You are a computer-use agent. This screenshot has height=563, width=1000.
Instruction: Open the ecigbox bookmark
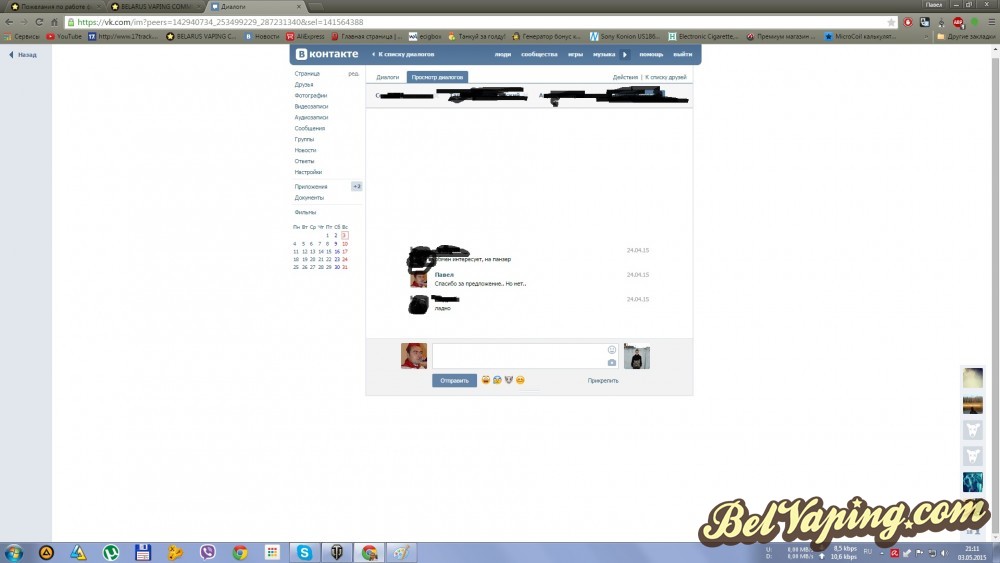click(x=425, y=36)
